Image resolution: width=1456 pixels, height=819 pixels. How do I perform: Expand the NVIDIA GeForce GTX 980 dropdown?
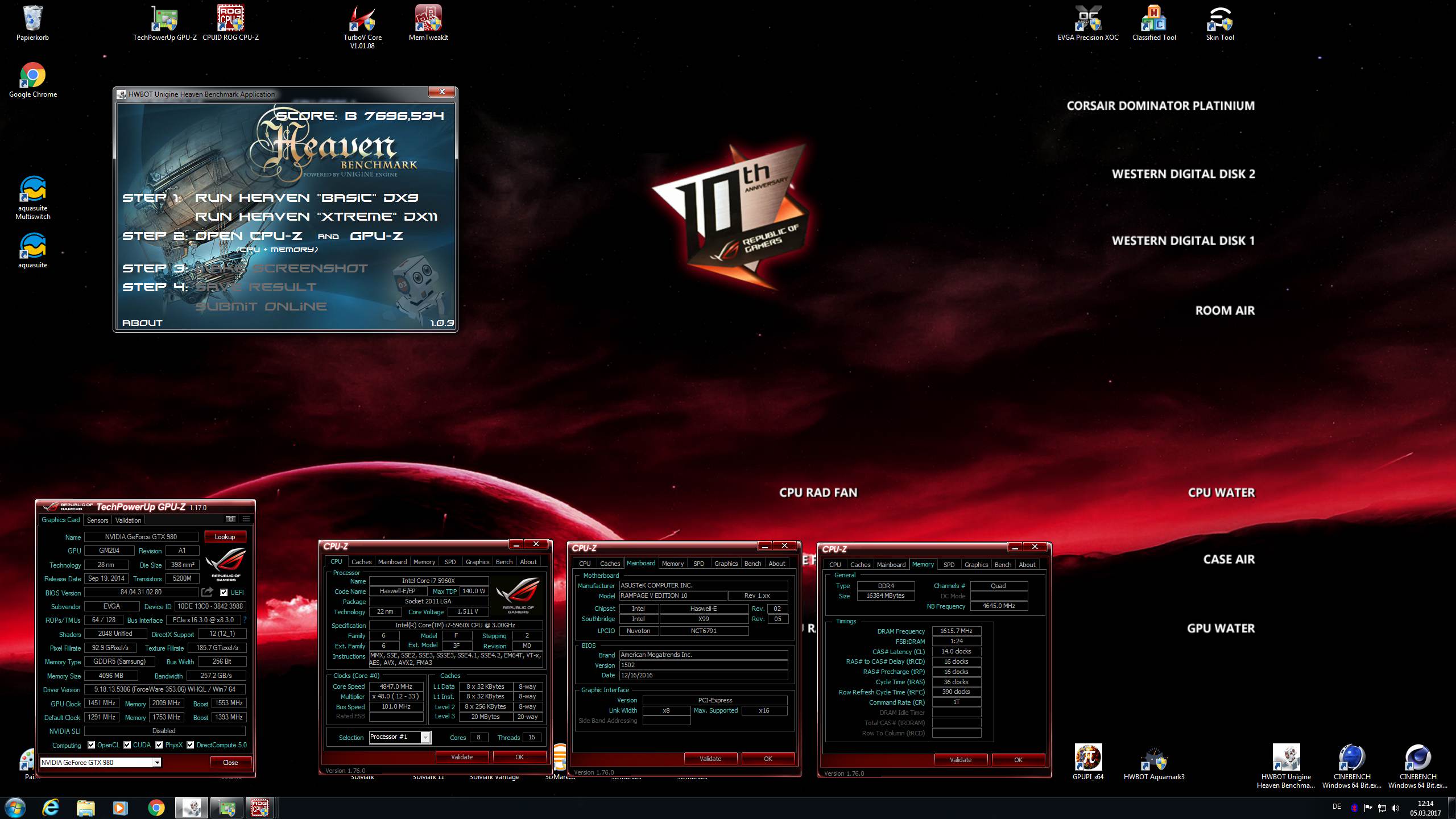click(157, 763)
